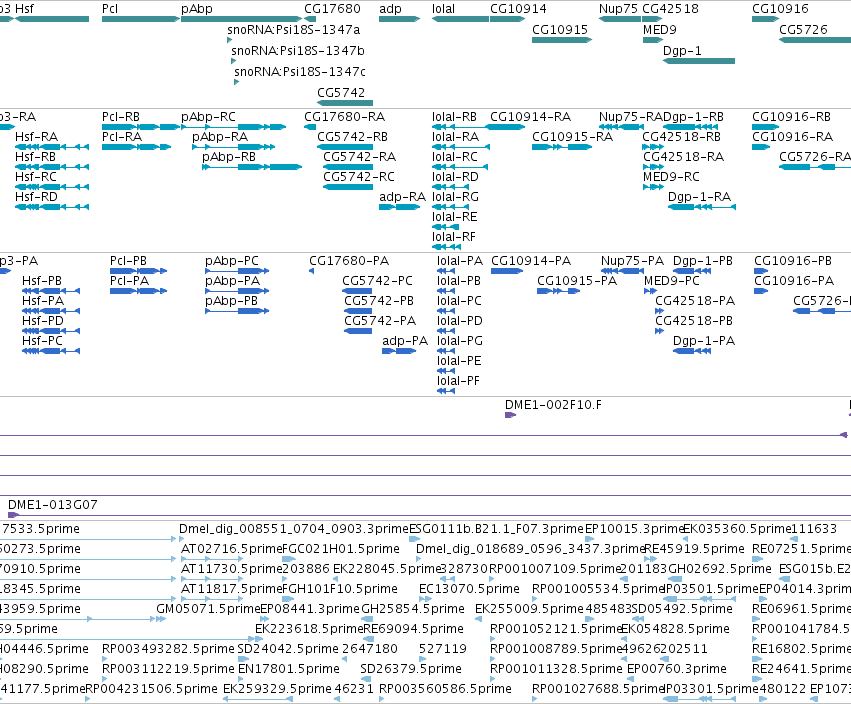Click the lolal-RG transcript label
Screen dimensions: 851x704
tap(455, 196)
